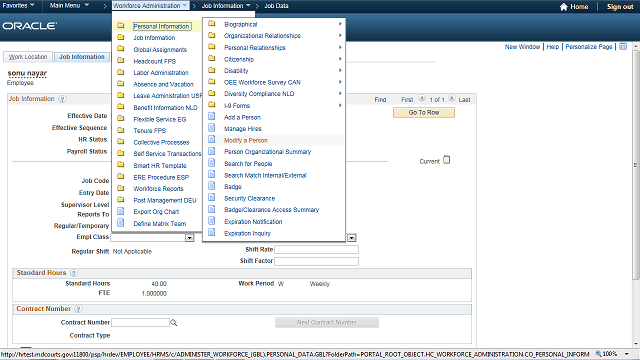Click in the Contract Number field

[x=140, y=322]
